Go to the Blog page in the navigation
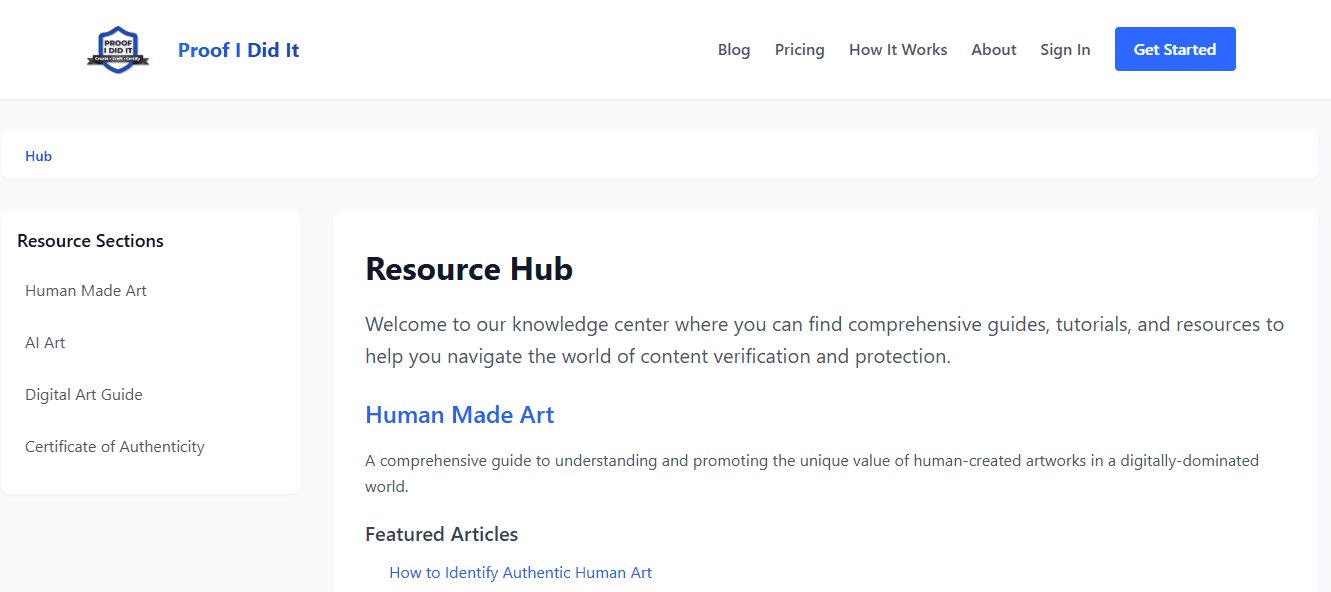 [x=733, y=50]
